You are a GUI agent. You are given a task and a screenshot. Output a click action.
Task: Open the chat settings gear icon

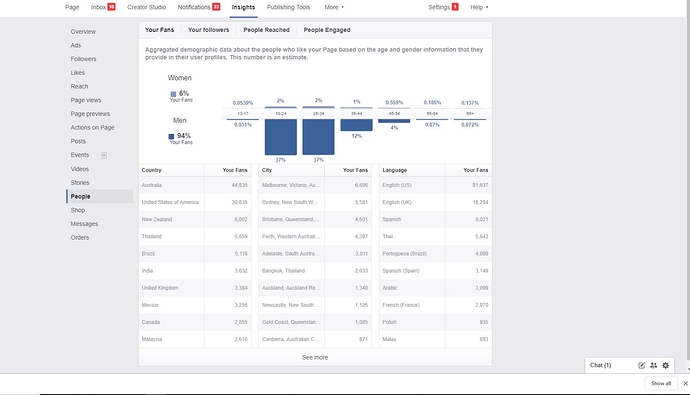[x=665, y=365]
